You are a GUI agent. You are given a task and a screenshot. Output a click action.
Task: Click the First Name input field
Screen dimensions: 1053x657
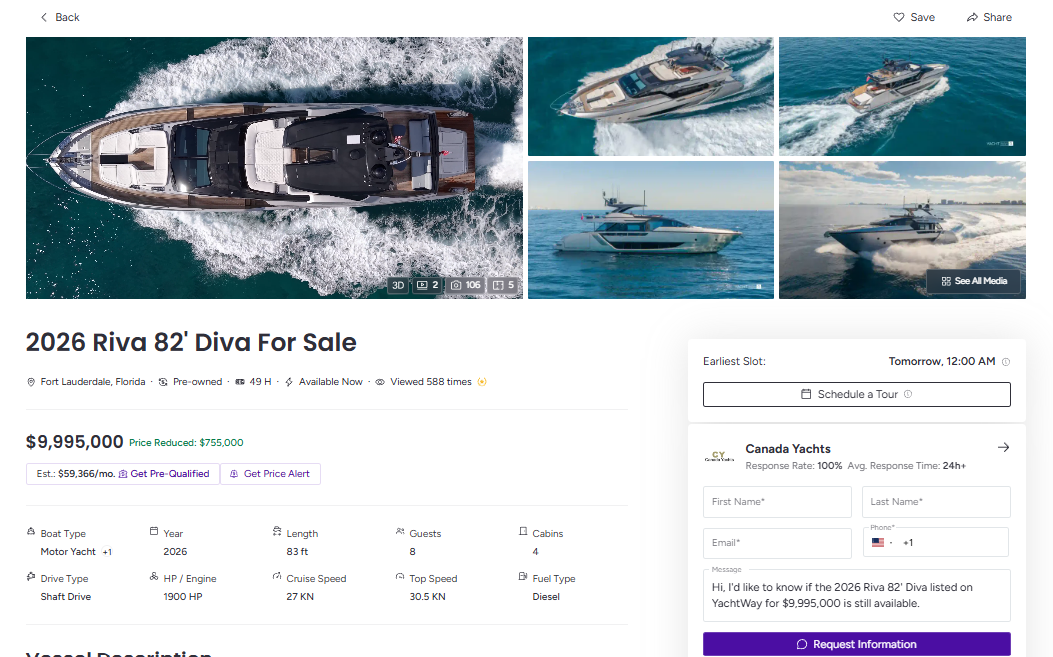(x=777, y=501)
